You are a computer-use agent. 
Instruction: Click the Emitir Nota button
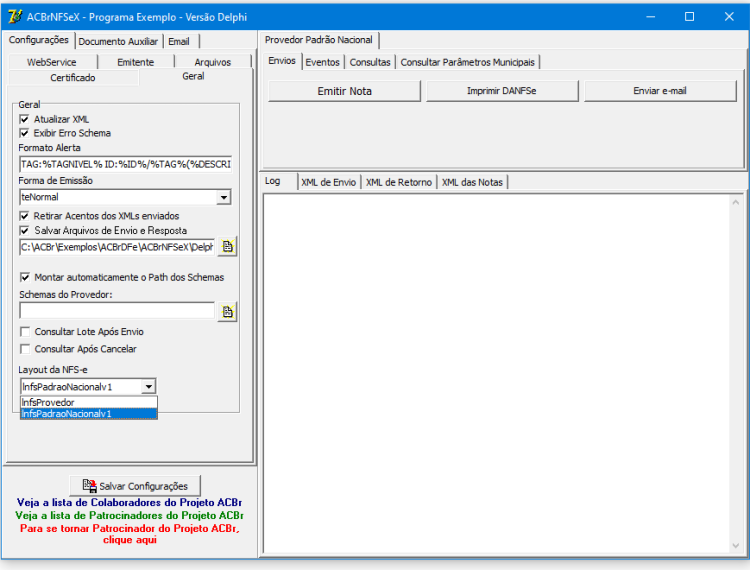click(344, 91)
